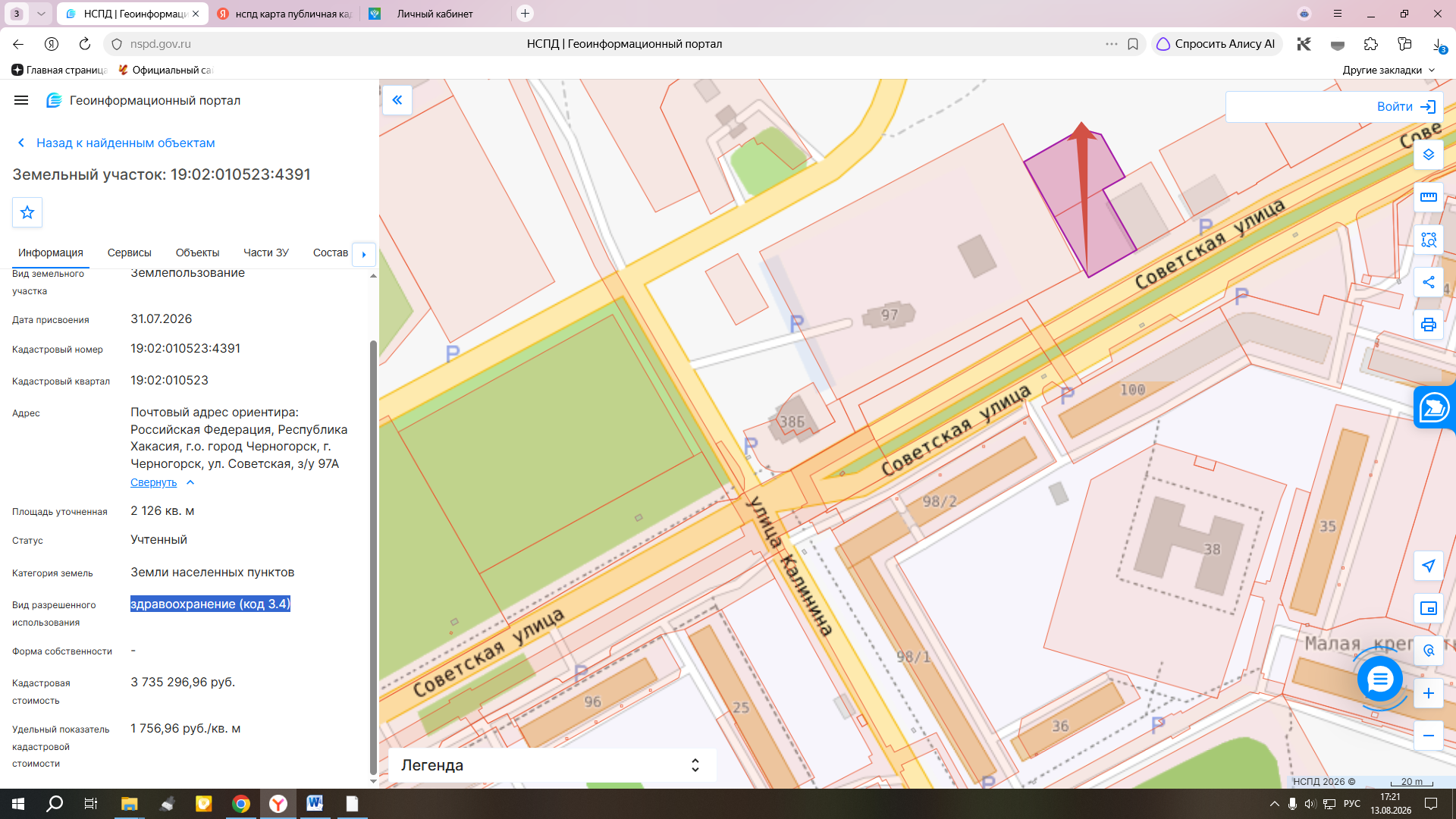
Task: Activate area search selection tool
Action: (x=1429, y=240)
